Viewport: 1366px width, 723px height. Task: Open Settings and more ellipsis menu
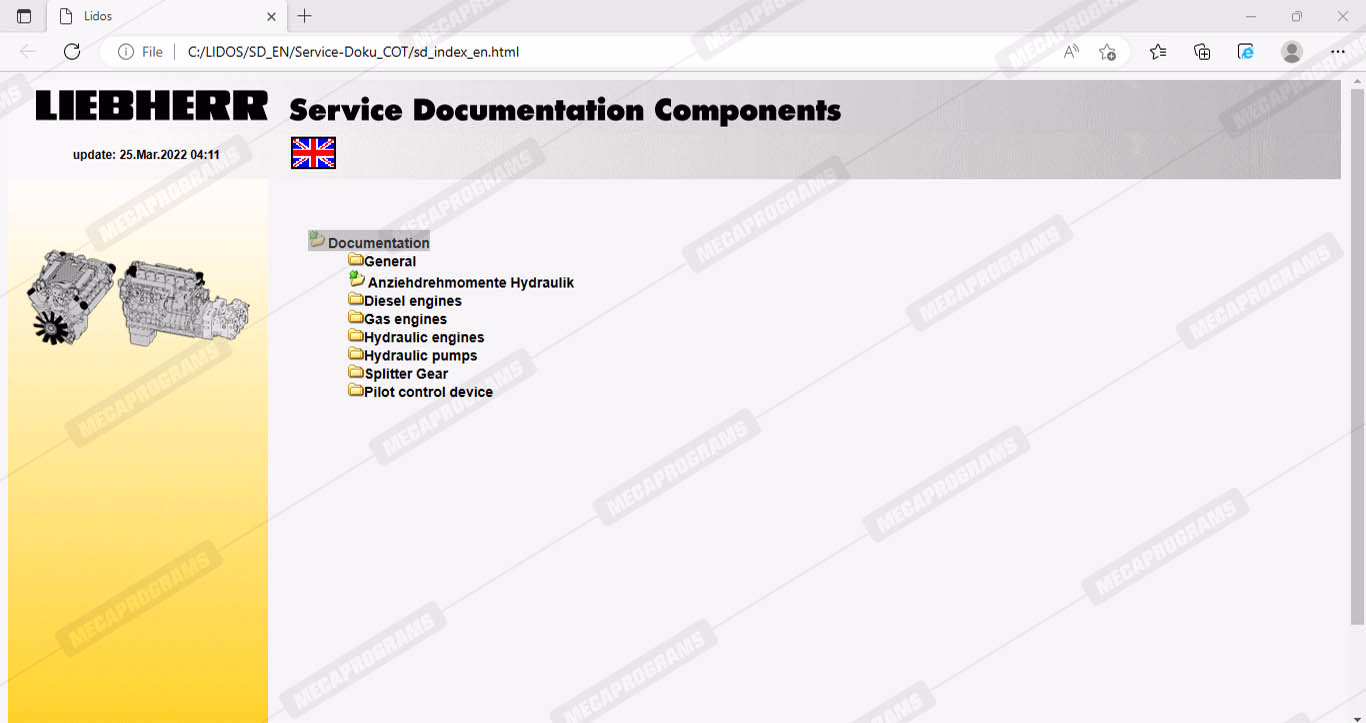[x=1338, y=52]
